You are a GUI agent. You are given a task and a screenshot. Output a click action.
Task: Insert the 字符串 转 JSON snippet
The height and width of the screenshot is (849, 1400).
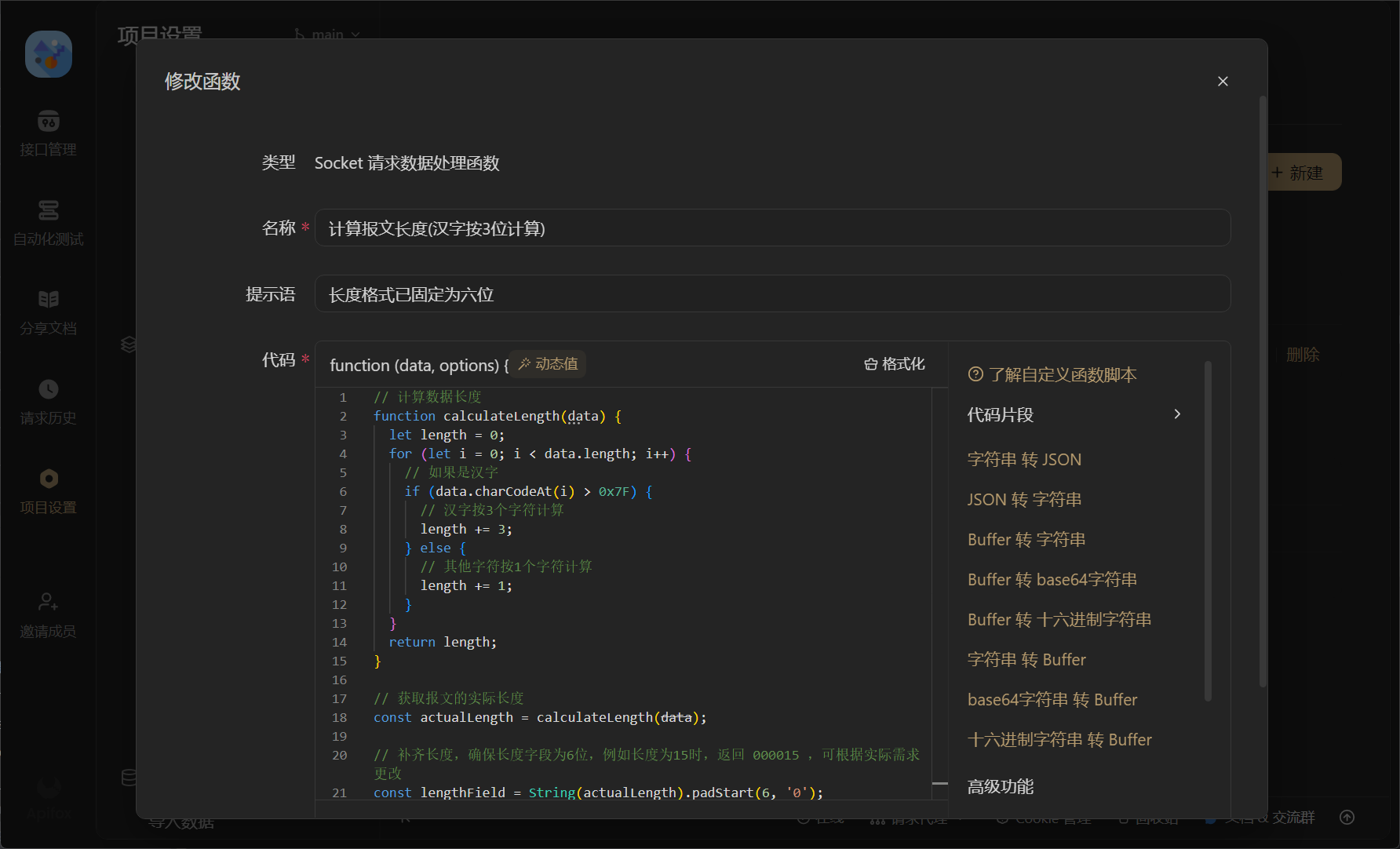click(1024, 460)
